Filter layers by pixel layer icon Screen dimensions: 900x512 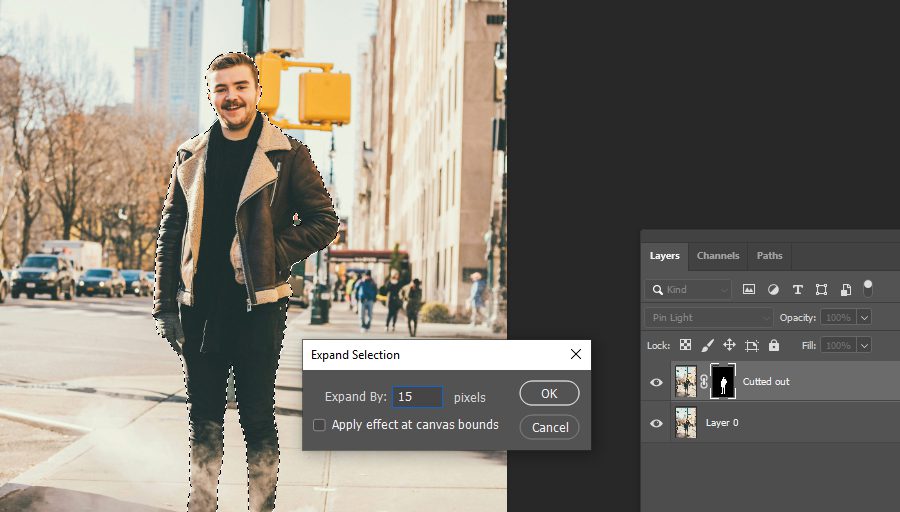pos(748,289)
